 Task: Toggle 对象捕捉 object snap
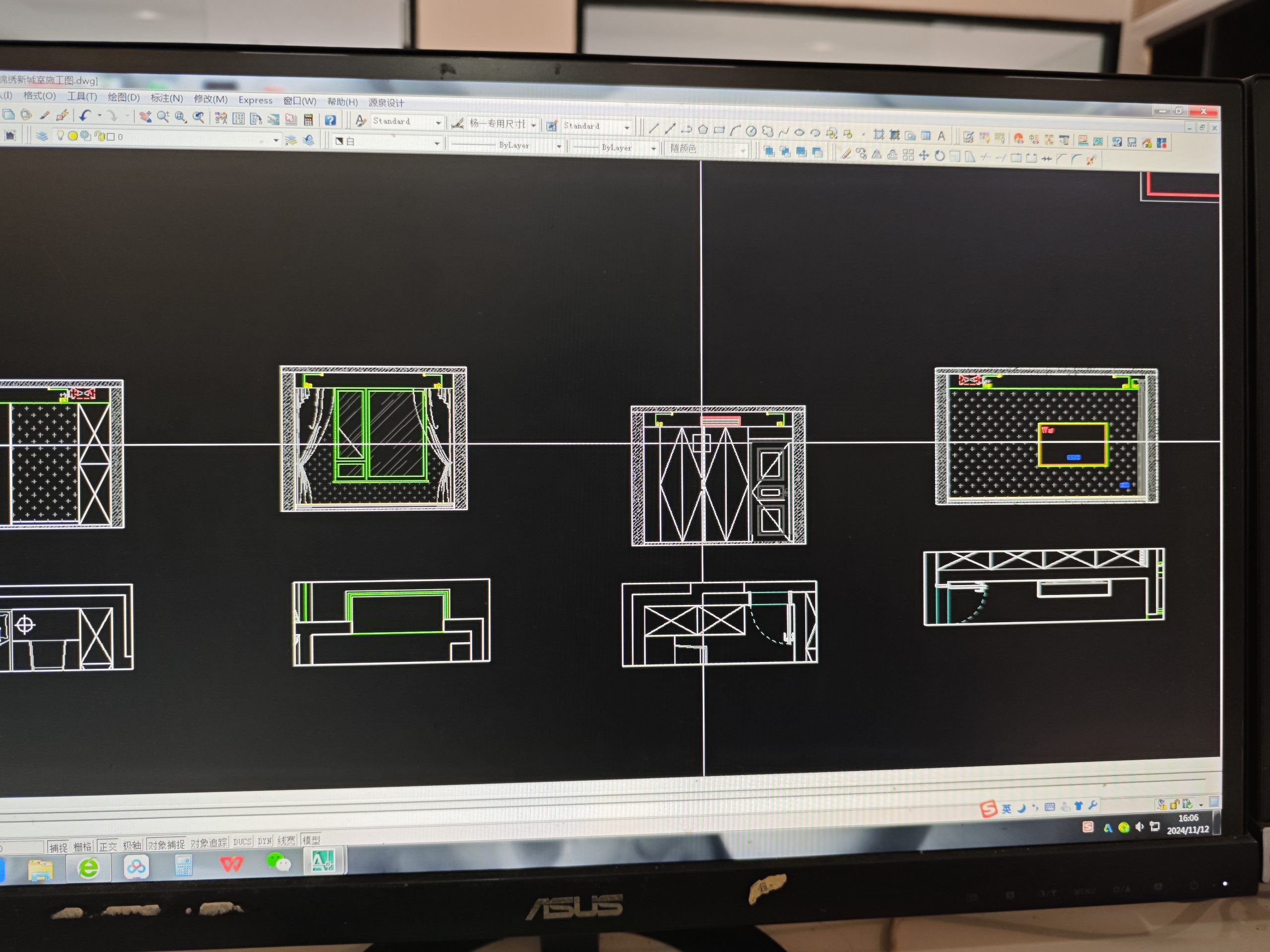[166, 845]
